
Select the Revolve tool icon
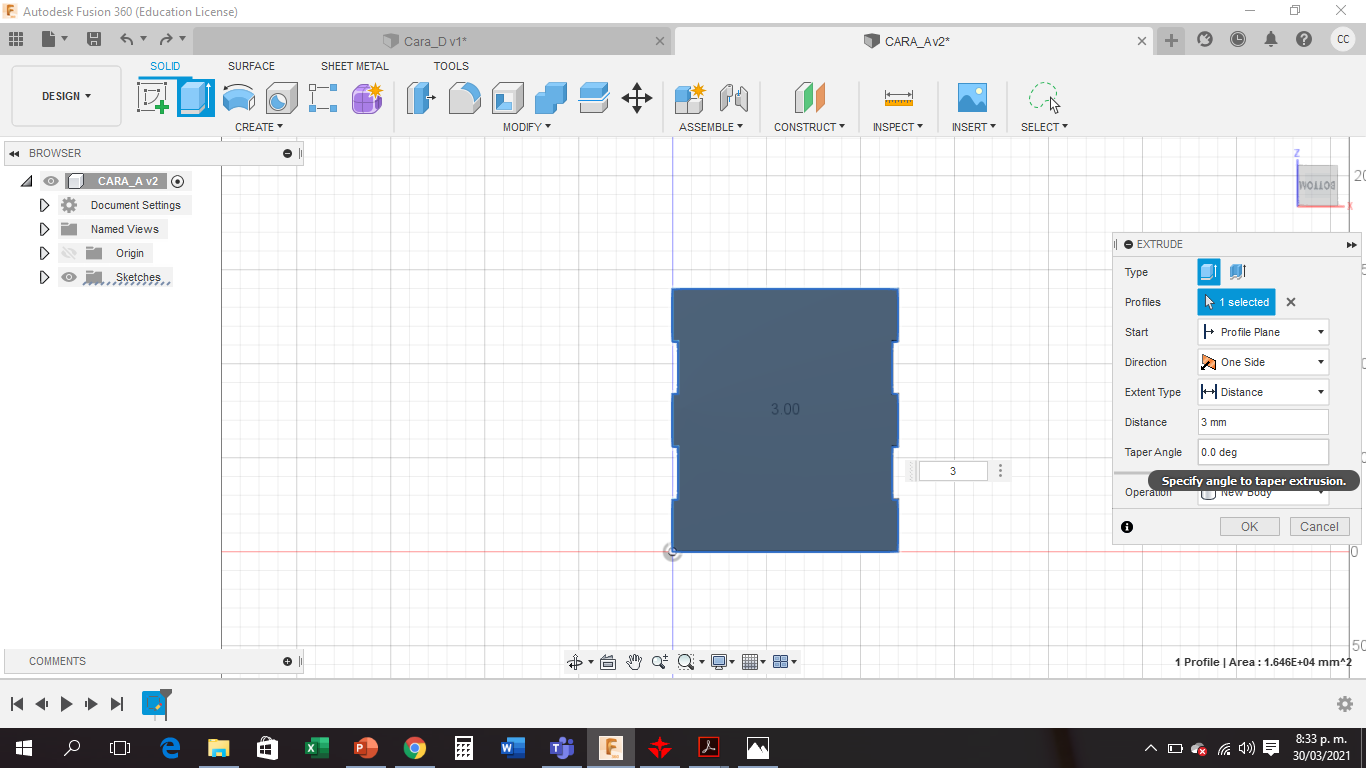pyautogui.click(x=238, y=98)
